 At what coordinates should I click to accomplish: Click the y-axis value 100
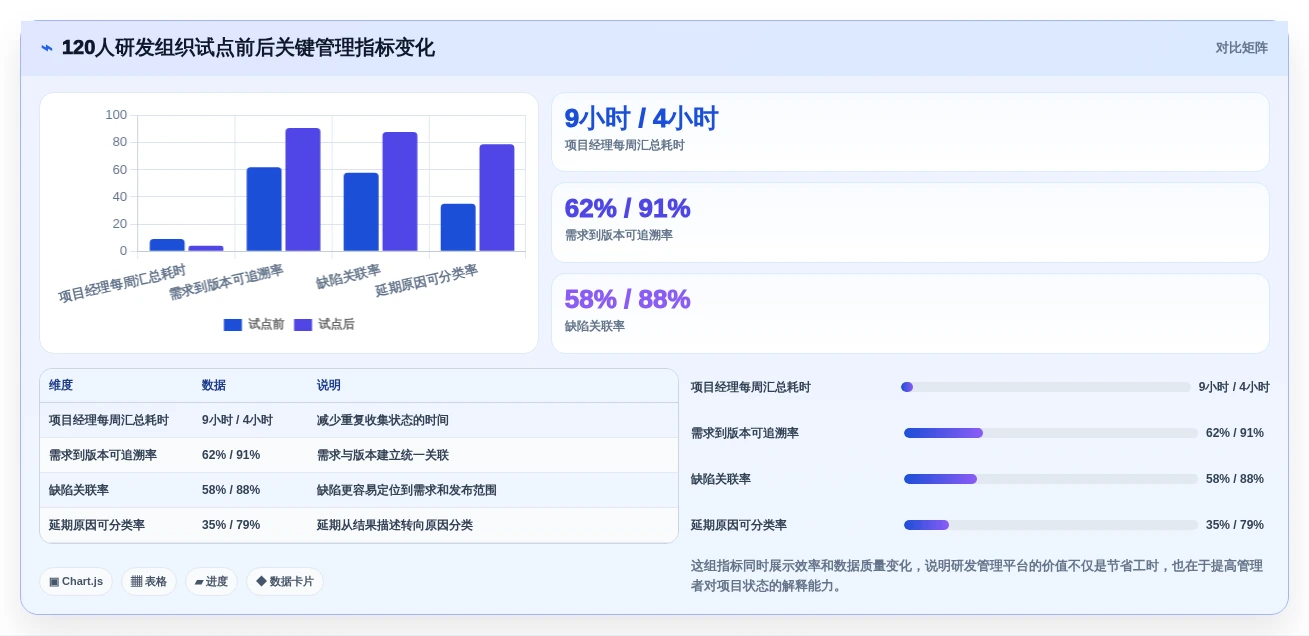click(116, 115)
